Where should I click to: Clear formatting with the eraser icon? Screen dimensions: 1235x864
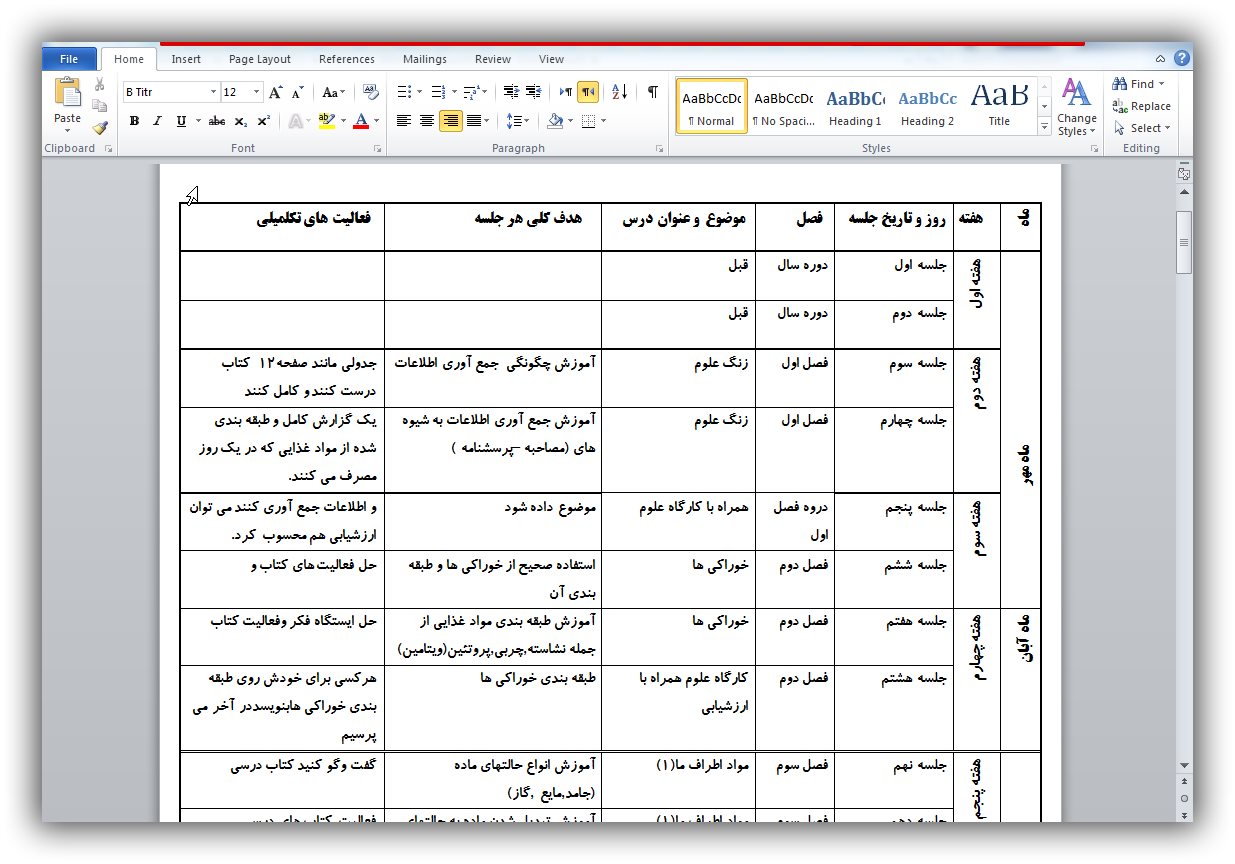(x=370, y=92)
